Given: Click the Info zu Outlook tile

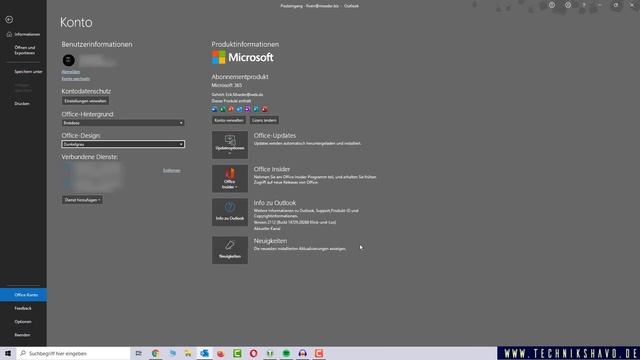Looking at the screenshot, I should pyautogui.click(x=230, y=212).
